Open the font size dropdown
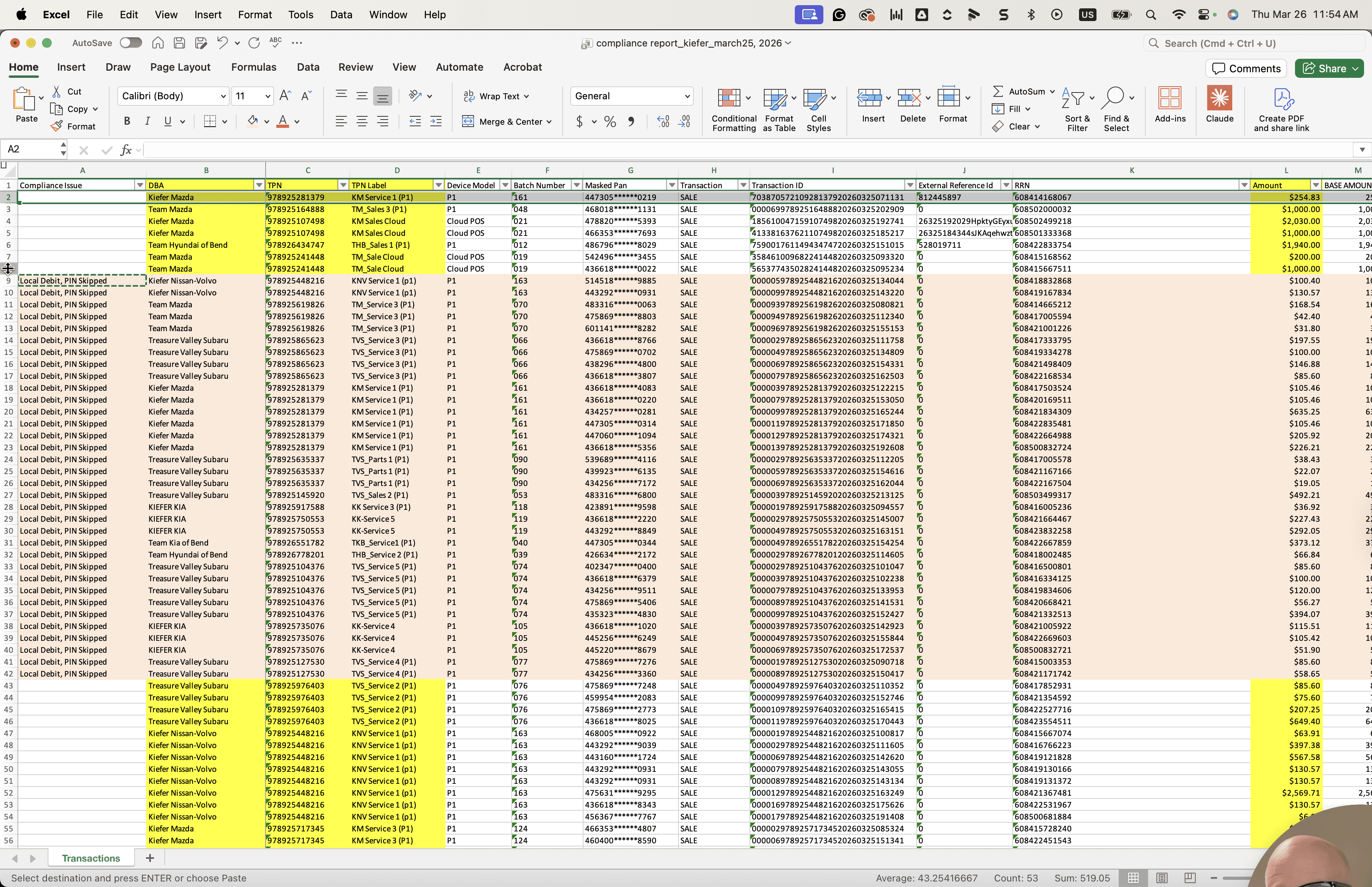This screenshot has width=1372, height=887. (268, 96)
